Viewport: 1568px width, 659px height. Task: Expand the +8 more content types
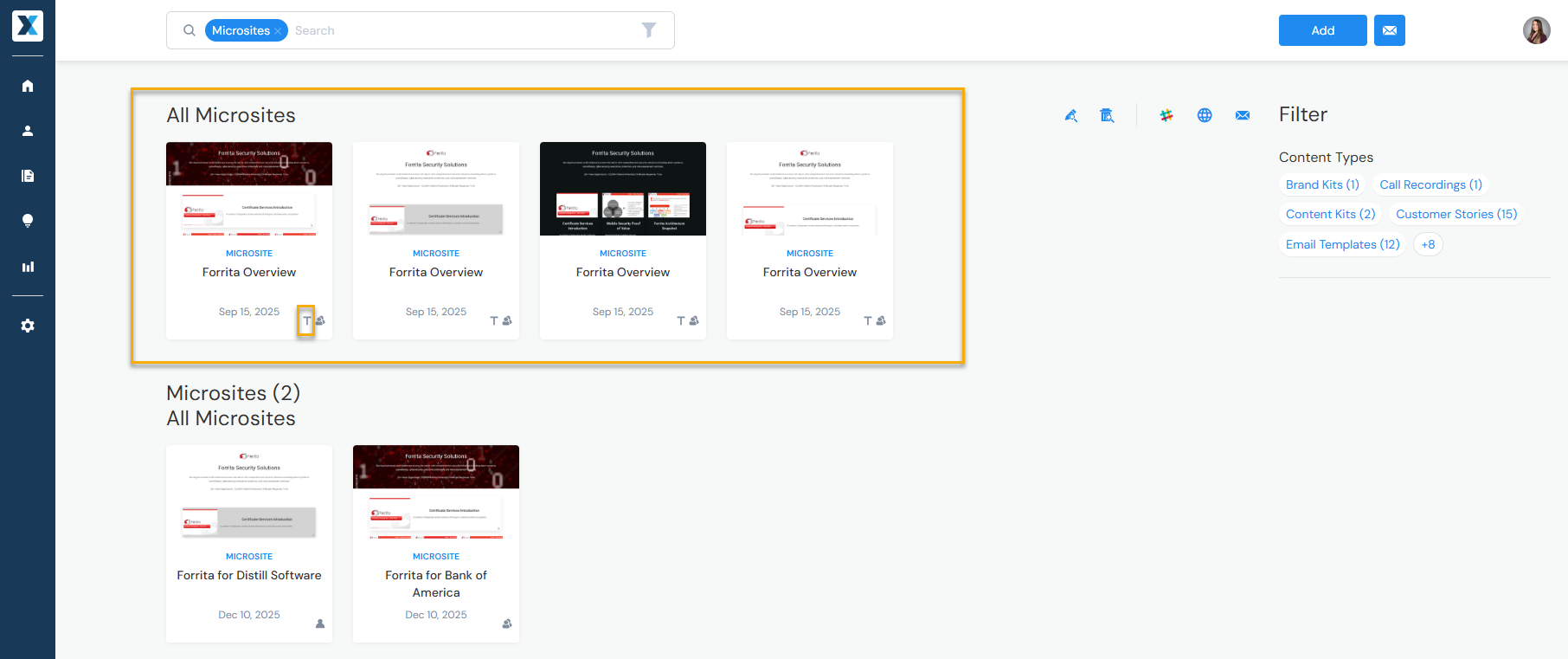1428,244
